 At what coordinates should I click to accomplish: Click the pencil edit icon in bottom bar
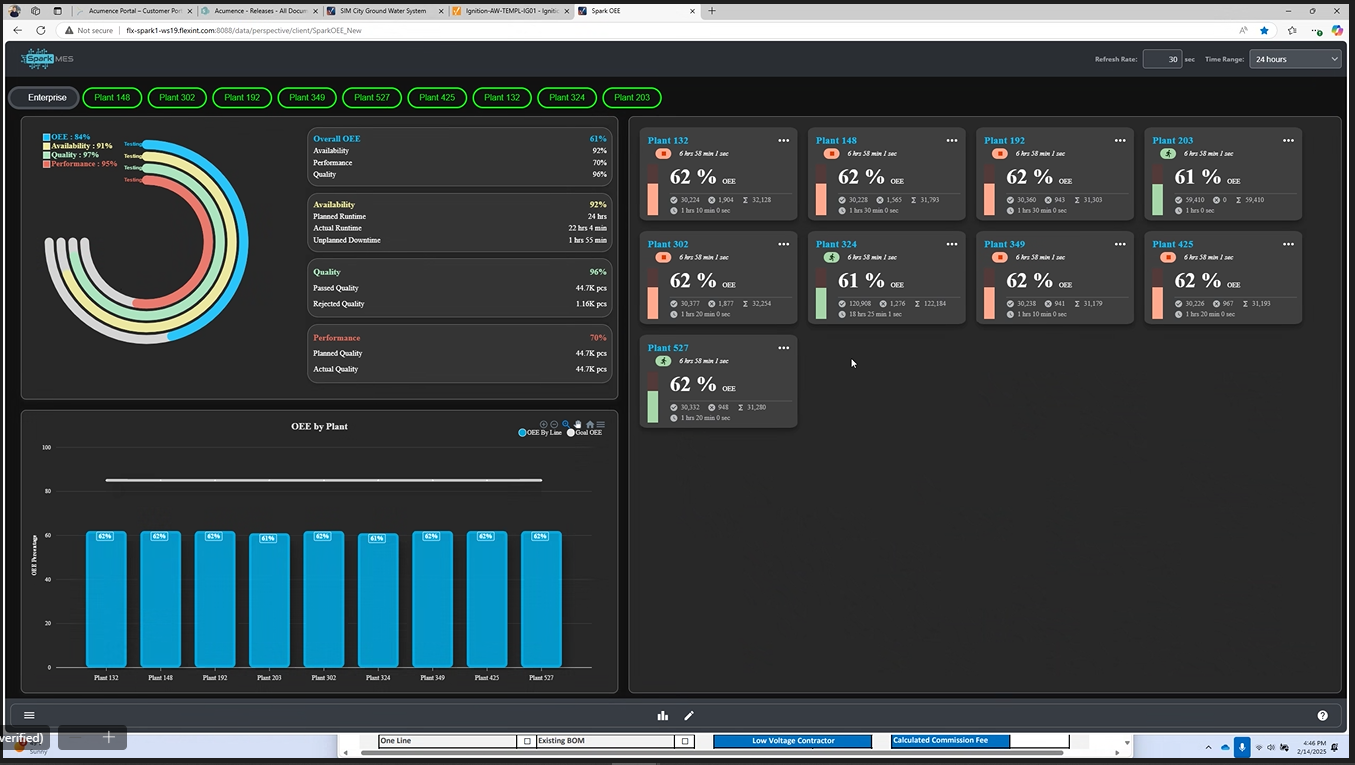tap(688, 716)
